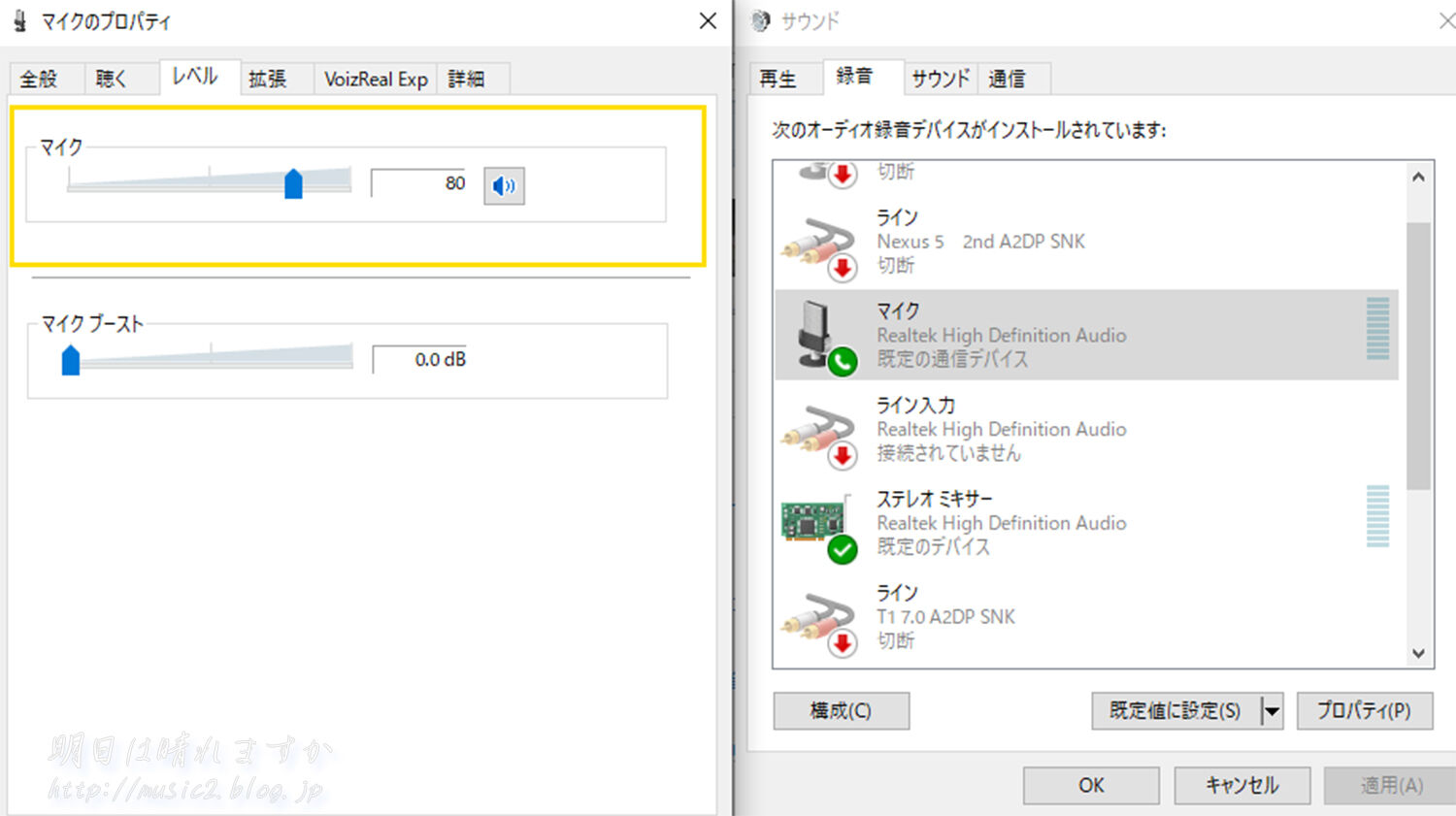1456x816 pixels.
Task: Select the Nexus 5 line device icon
Action: (820, 247)
